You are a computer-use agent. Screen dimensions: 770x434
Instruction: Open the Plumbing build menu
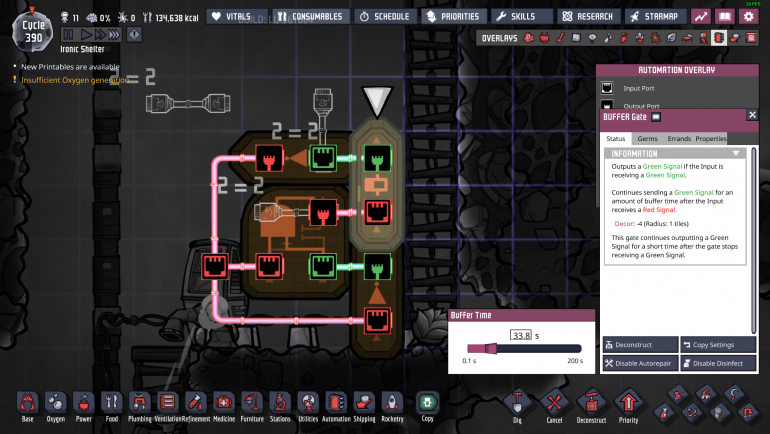click(x=139, y=407)
